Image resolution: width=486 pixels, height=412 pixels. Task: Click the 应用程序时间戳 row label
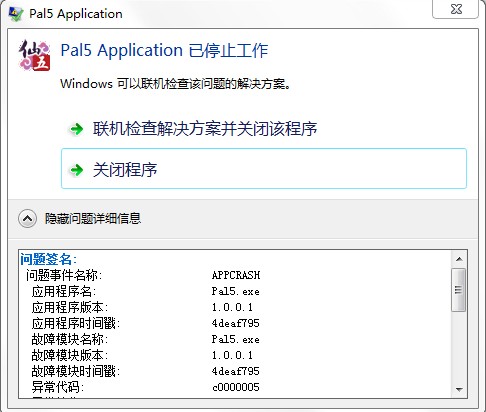tap(76, 323)
